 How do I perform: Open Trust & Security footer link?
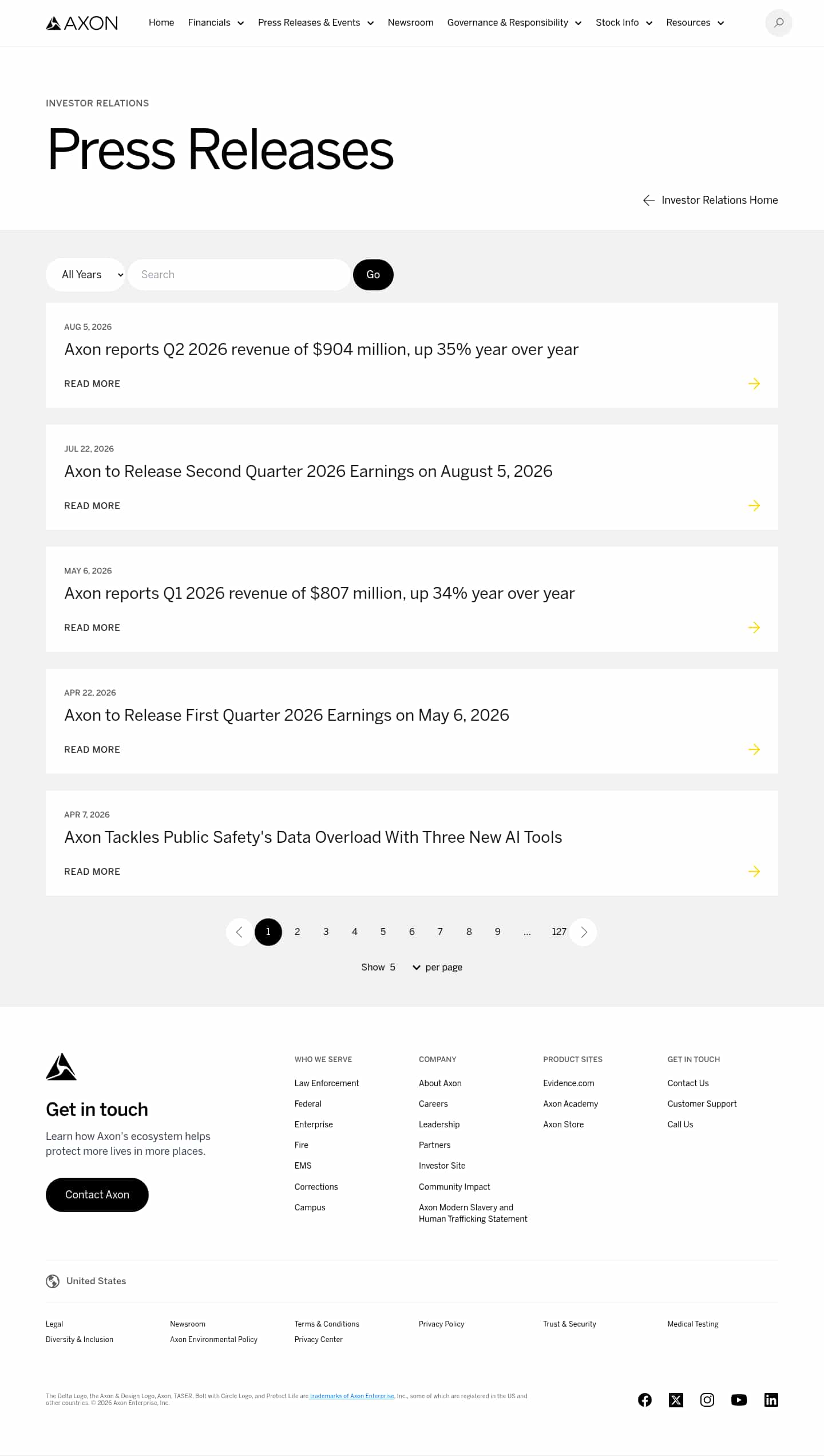coord(570,1324)
